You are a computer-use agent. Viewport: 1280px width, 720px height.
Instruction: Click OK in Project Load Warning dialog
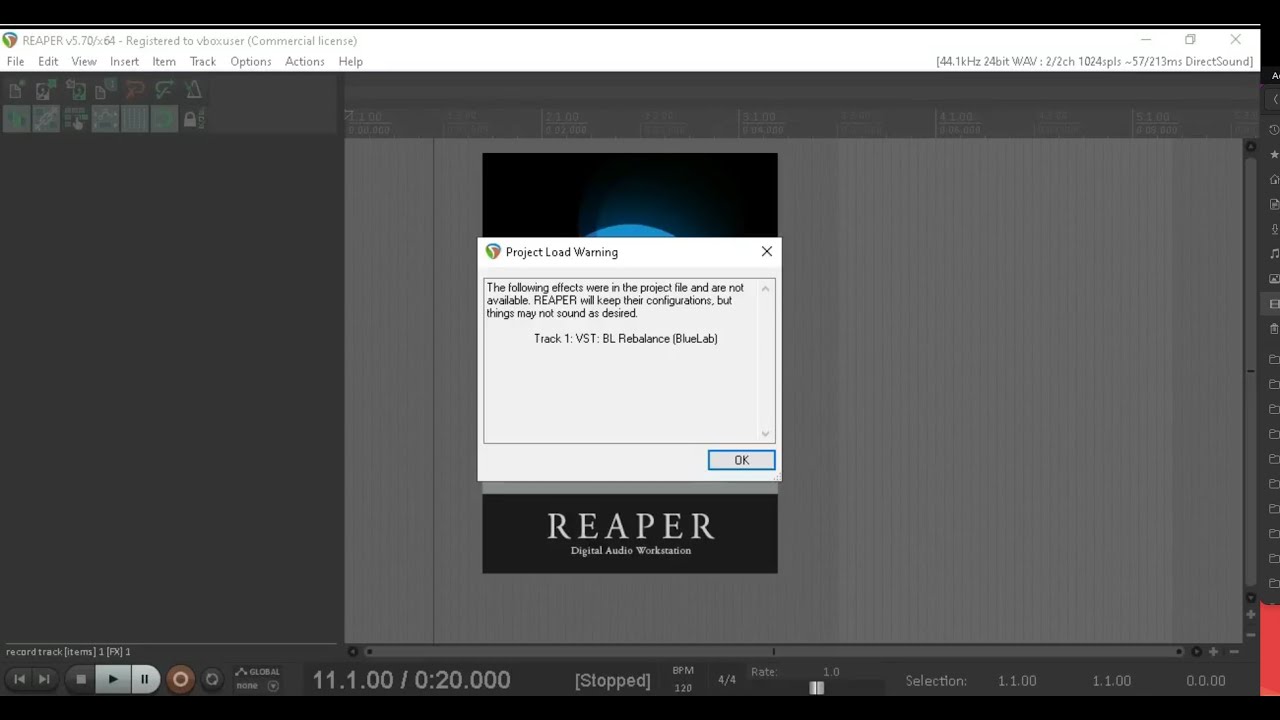(741, 460)
